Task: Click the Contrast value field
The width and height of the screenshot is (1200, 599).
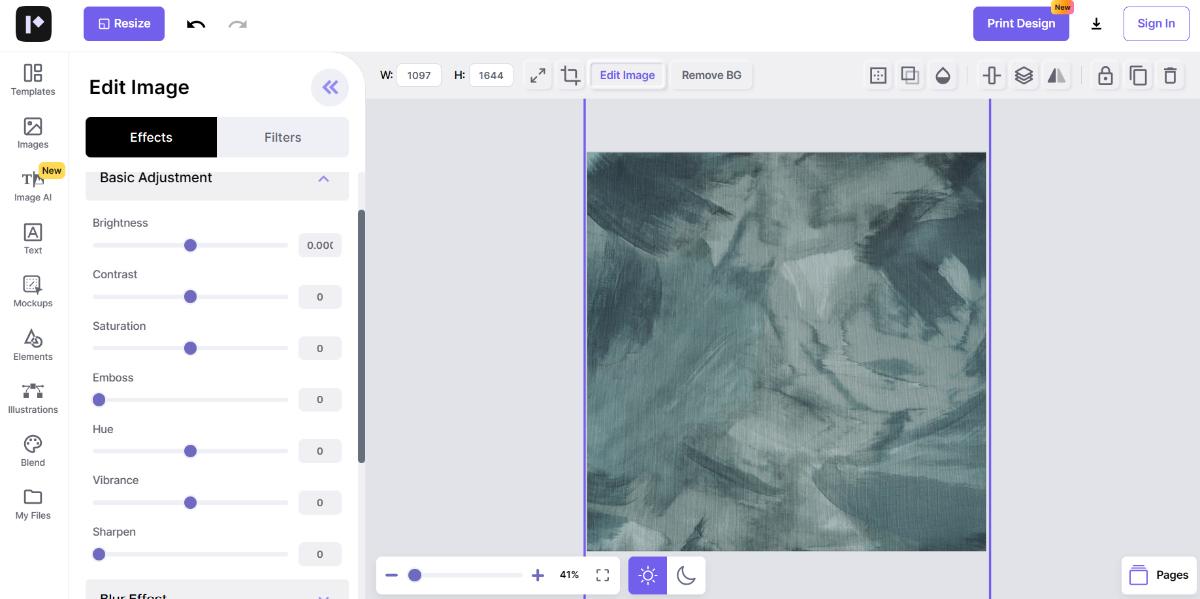Action: (320, 297)
